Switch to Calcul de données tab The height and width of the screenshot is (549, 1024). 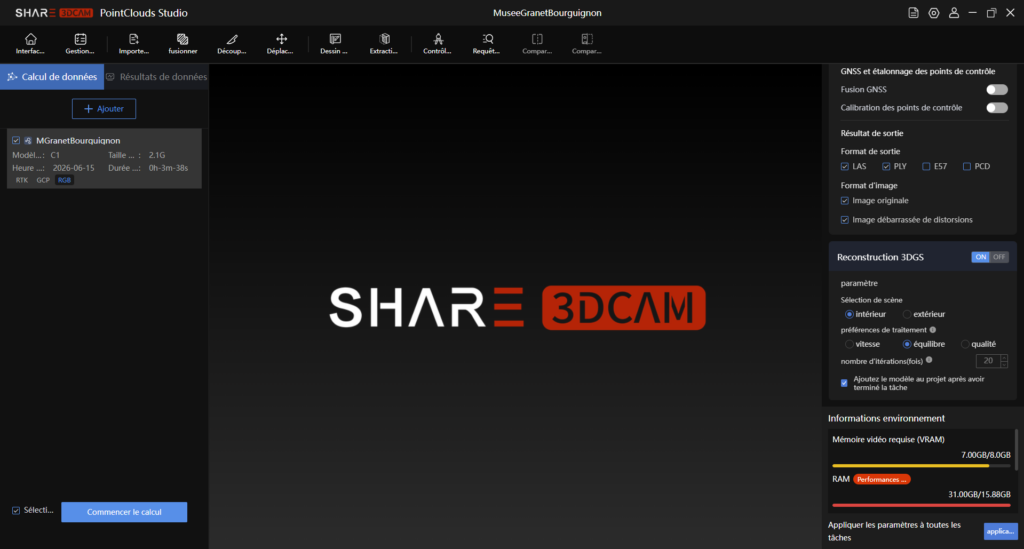coord(52,77)
